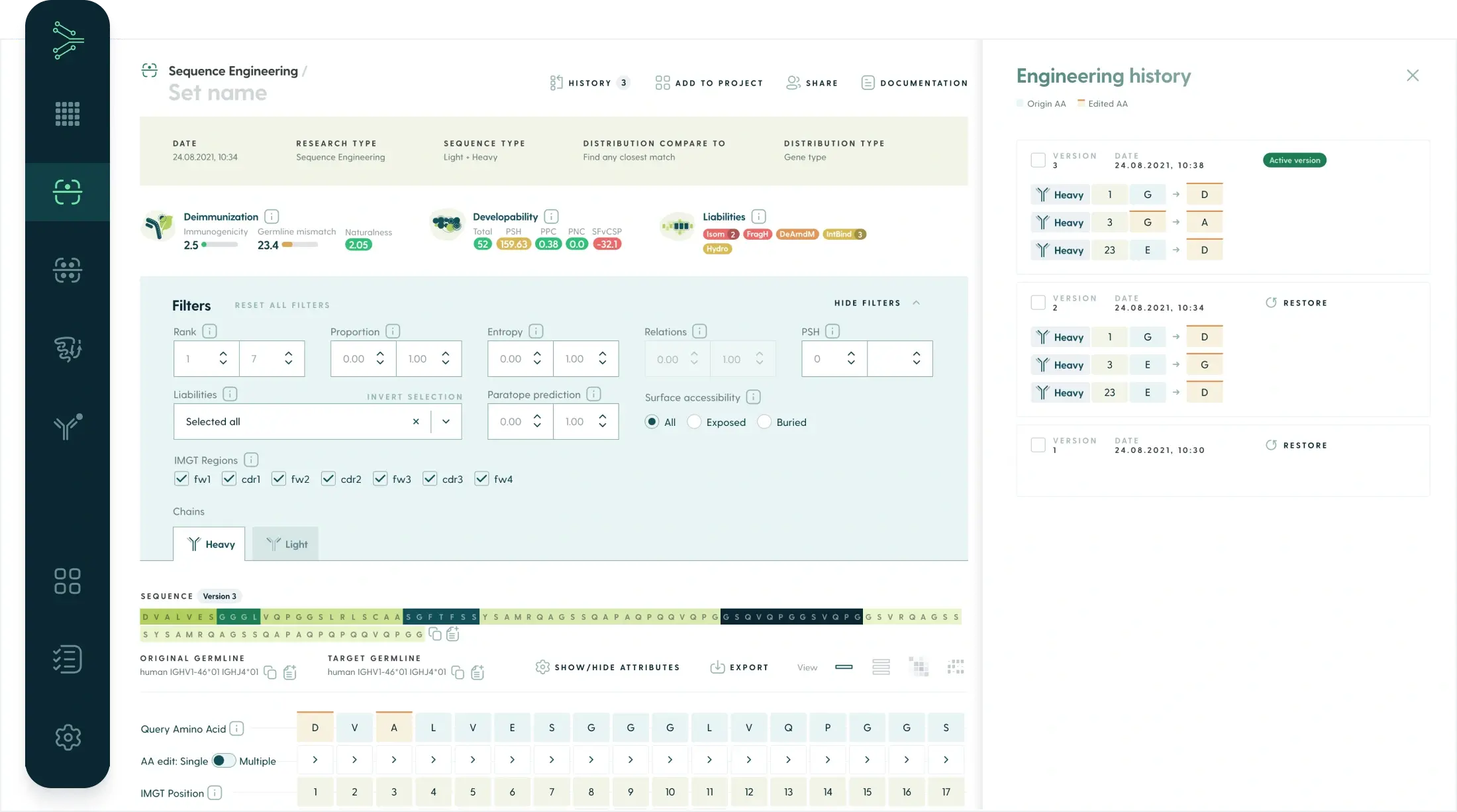Copy the original germline
This screenshot has width=1457, height=812.
pyautogui.click(x=270, y=672)
